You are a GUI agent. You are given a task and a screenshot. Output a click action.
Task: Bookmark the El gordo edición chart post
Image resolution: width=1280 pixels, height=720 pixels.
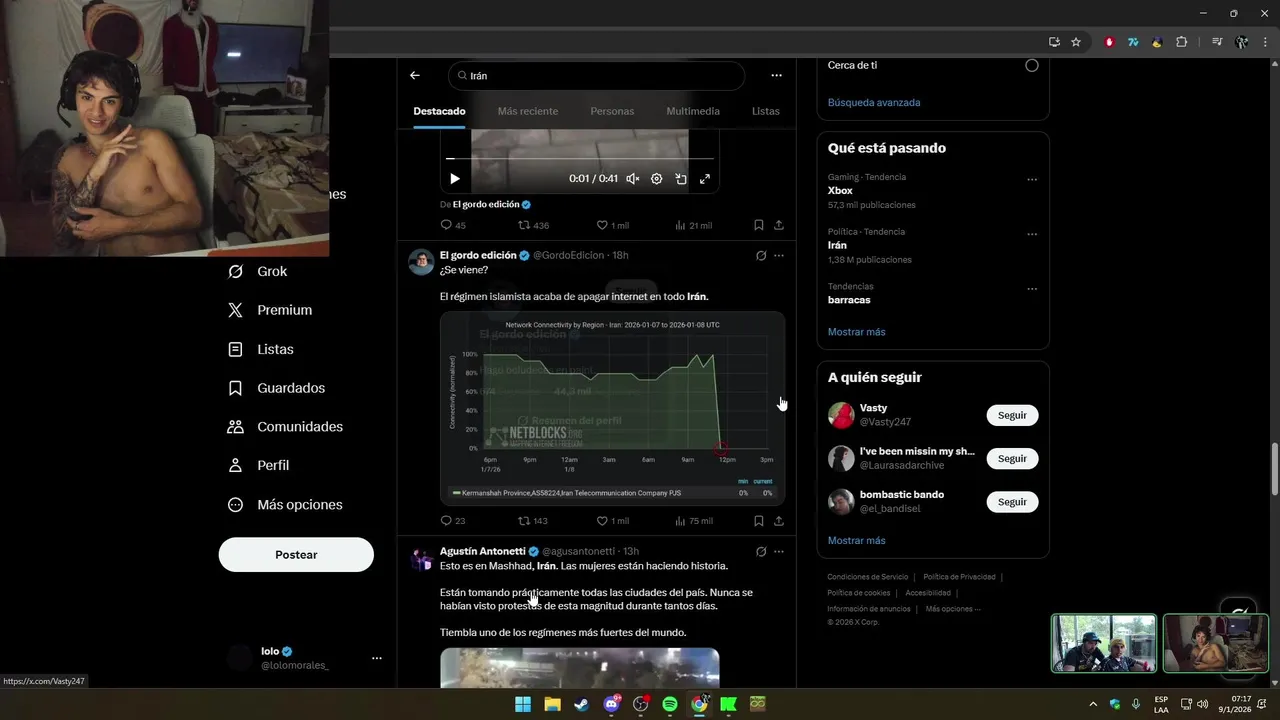(759, 521)
